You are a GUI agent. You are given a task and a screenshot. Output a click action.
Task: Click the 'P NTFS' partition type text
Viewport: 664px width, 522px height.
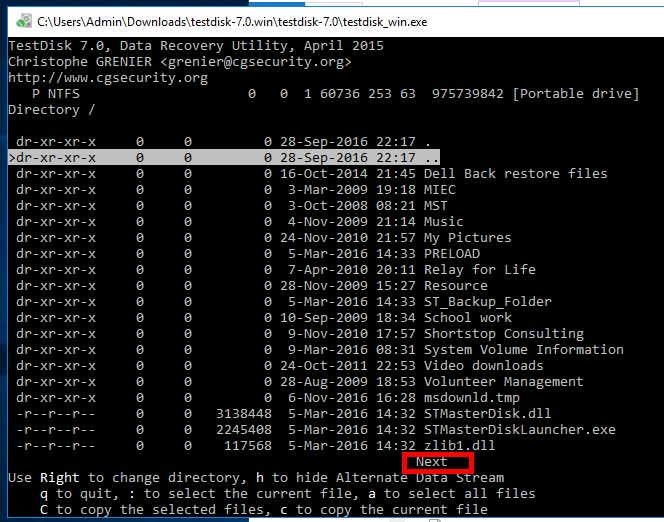(56, 94)
